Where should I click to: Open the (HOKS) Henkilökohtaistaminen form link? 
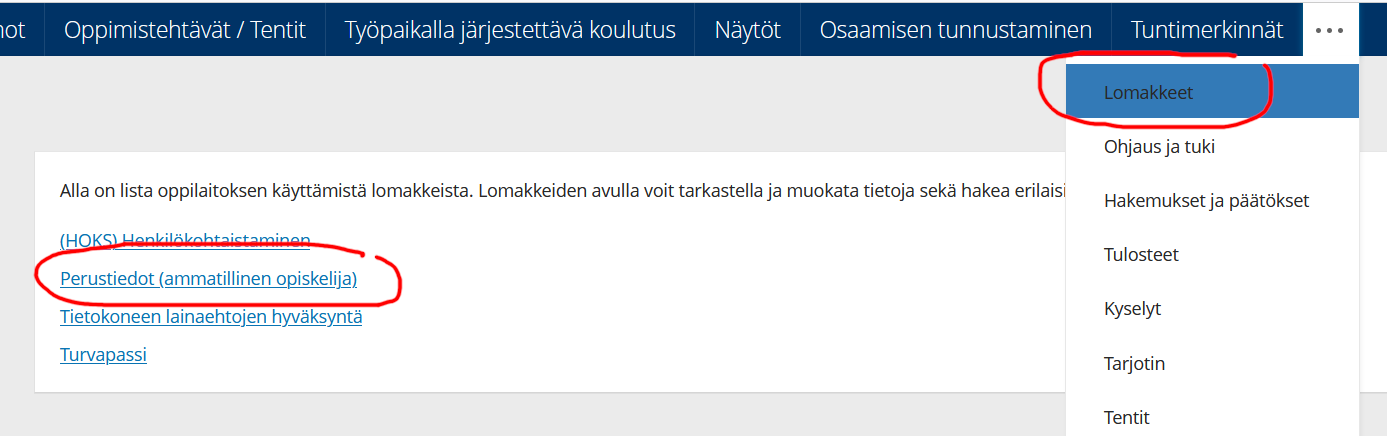tap(185, 240)
